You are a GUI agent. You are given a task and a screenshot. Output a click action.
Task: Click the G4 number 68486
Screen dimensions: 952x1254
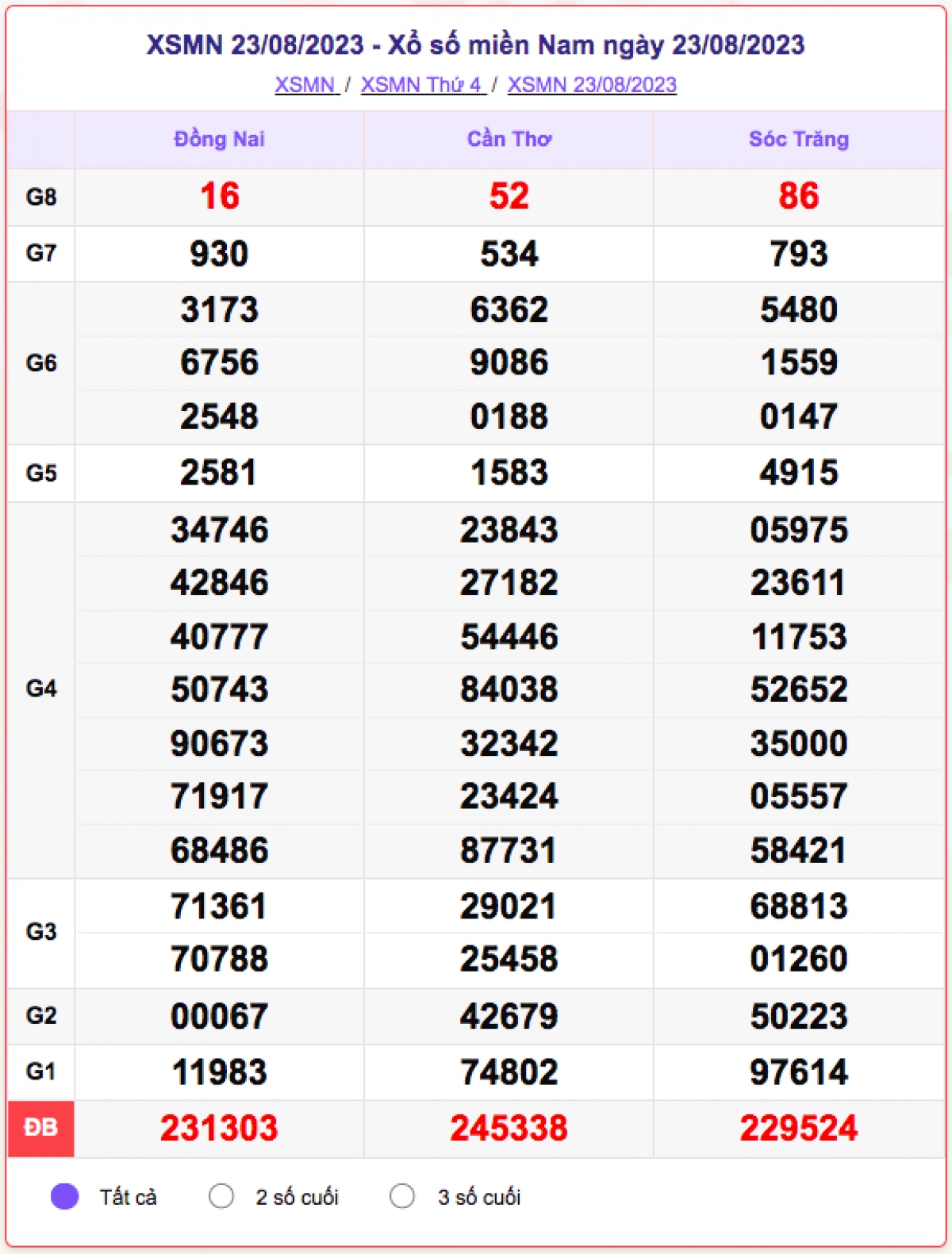[x=220, y=851]
